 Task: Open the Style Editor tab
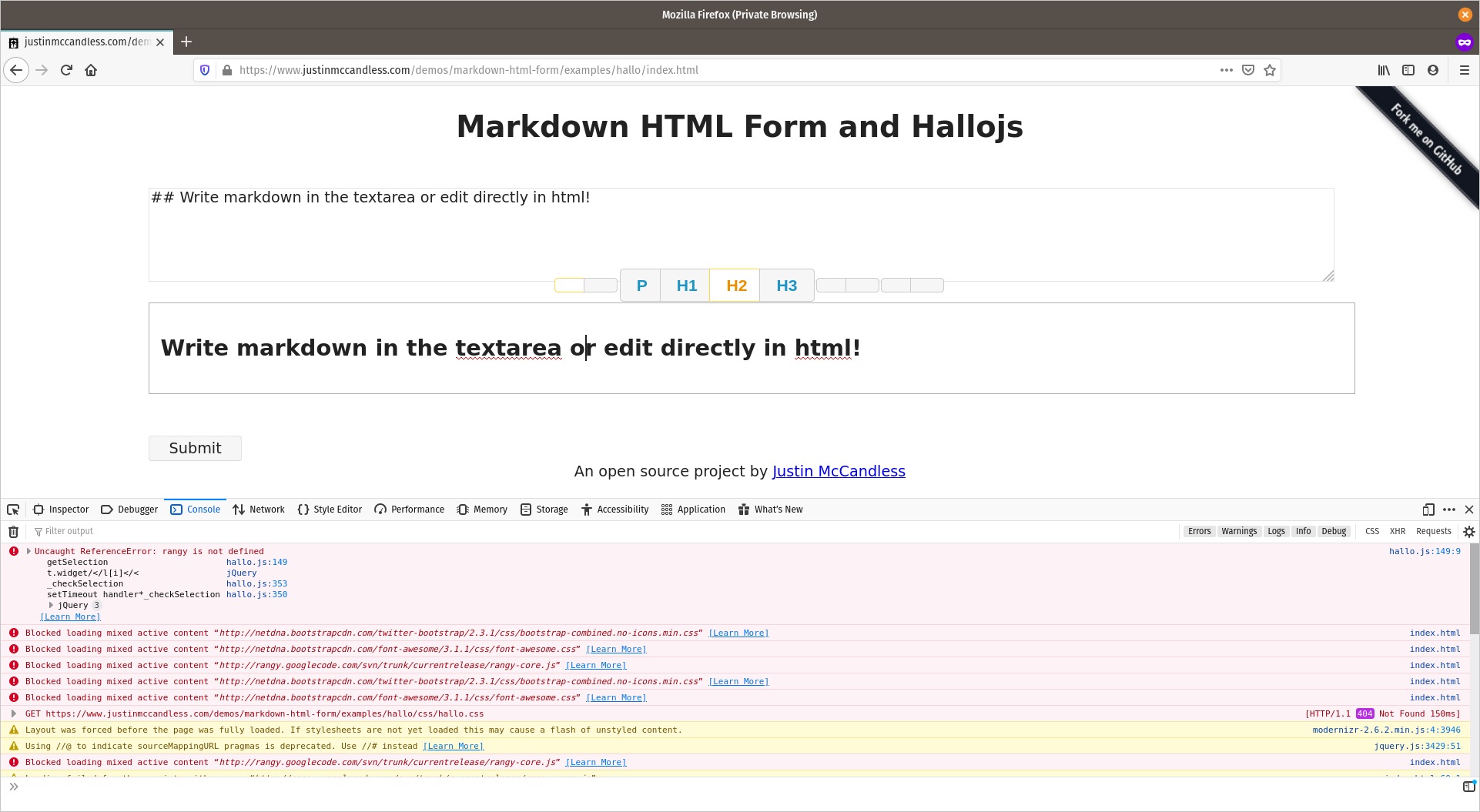[330, 510]
